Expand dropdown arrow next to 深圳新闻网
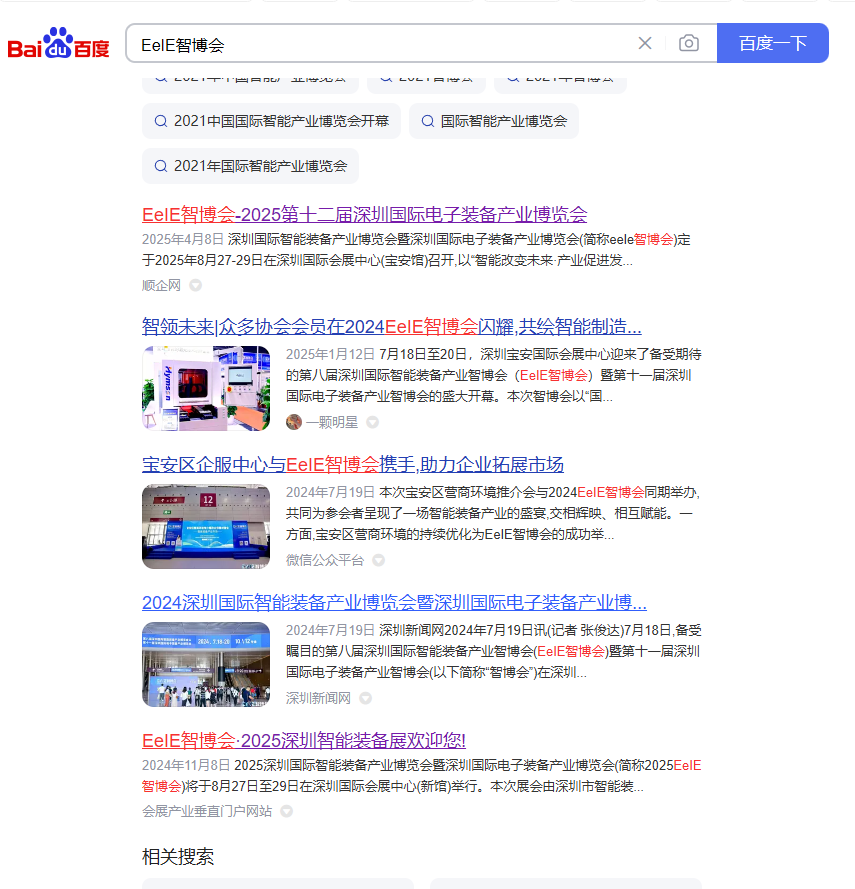855x889 pixels. 366,698
